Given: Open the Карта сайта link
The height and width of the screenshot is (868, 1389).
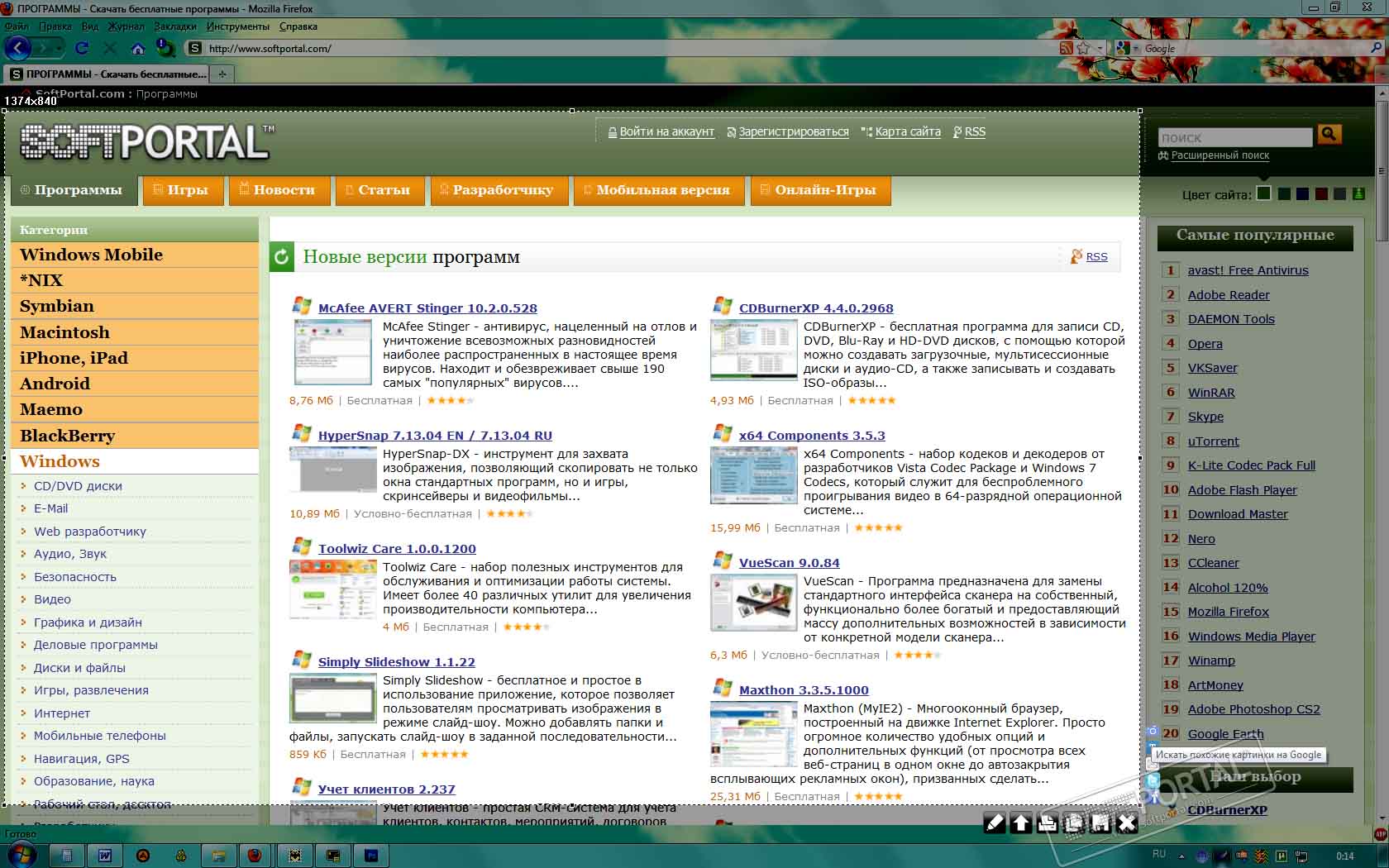Looking at the screenshot, I should pyautogui.click(x=908, y=131).
